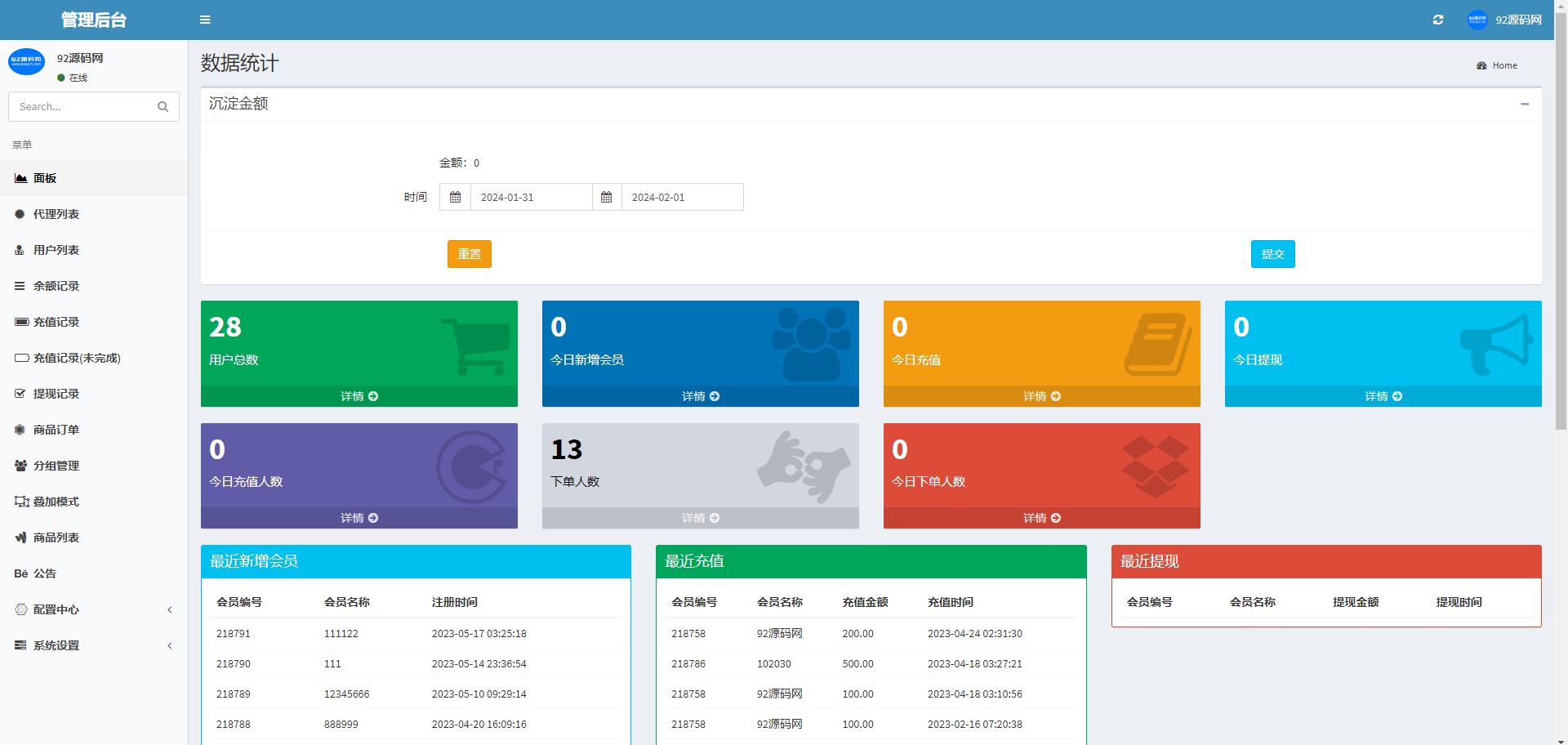This screenshot has width=1568, height=745.
Task: Click registration time 2023-05-14 23:36:54
Action: coord(479,664)
